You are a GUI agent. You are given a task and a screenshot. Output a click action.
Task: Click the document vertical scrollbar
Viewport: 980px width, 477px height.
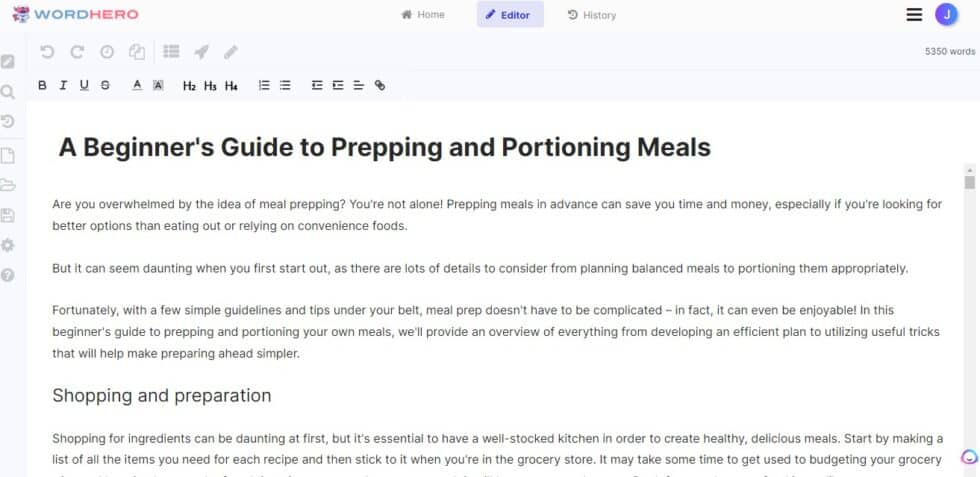[x=969, y=300]
